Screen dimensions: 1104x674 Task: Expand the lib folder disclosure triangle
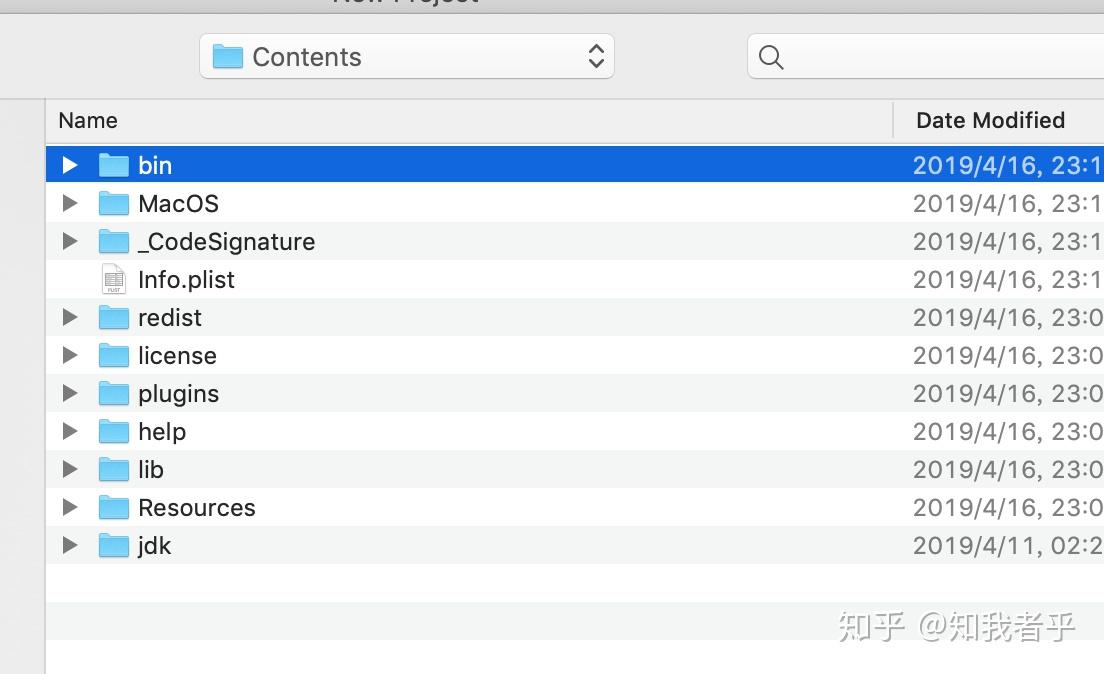coord(68,469)
